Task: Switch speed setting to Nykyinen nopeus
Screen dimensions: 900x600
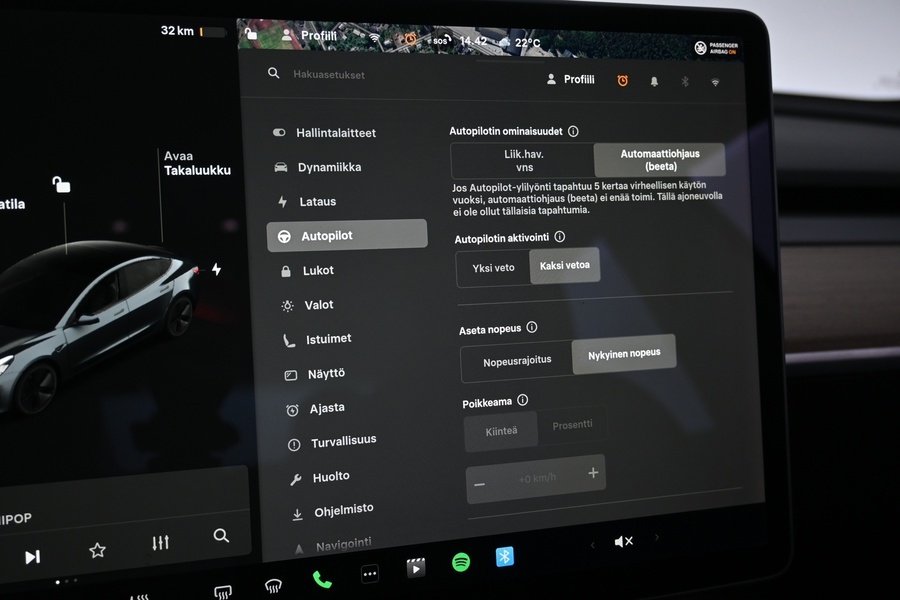Action: tap(623, 353)
